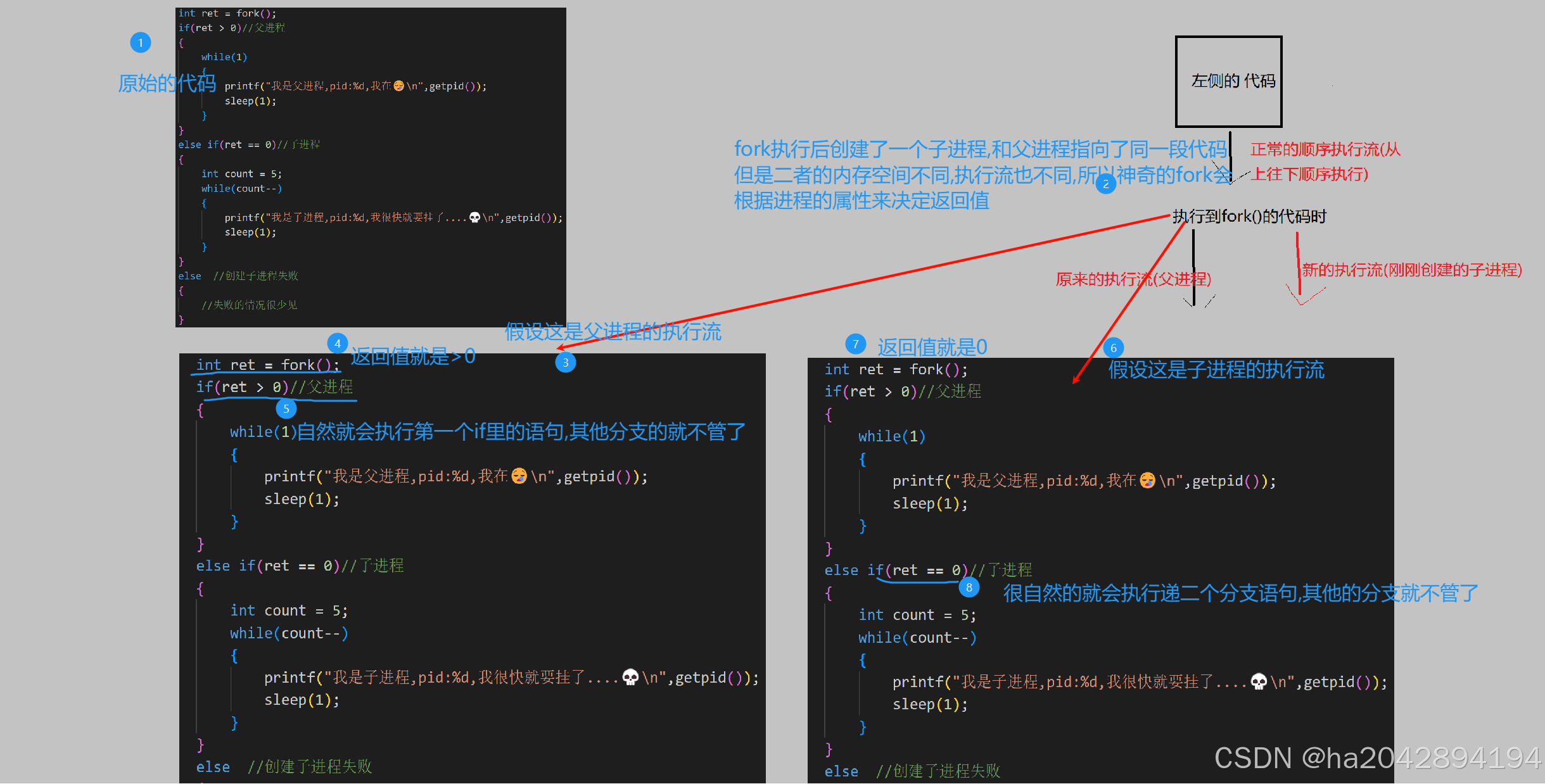Click the red label 新的执行流(刚刚创建的子进程)
The height and width of the screenshot is (784, 1545).
point(1412,270)
